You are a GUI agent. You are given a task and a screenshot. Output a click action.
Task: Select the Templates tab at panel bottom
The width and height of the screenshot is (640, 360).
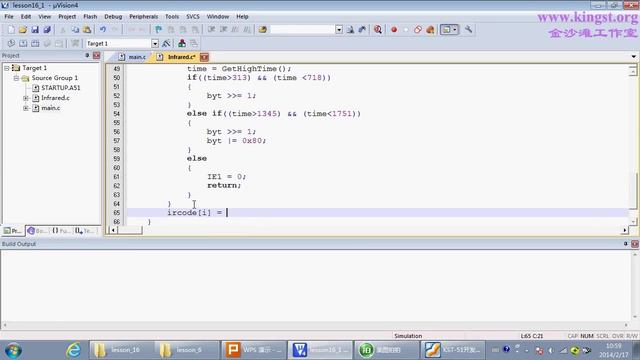(85, 231)
